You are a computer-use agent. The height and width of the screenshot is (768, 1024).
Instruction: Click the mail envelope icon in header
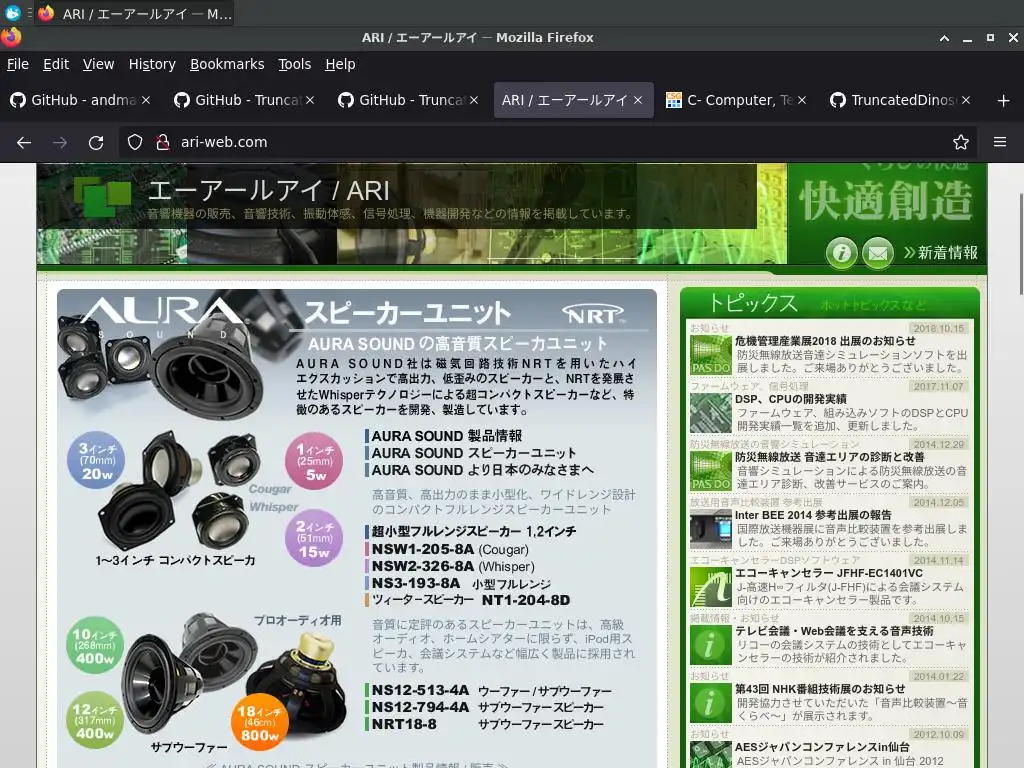(878, 252)
